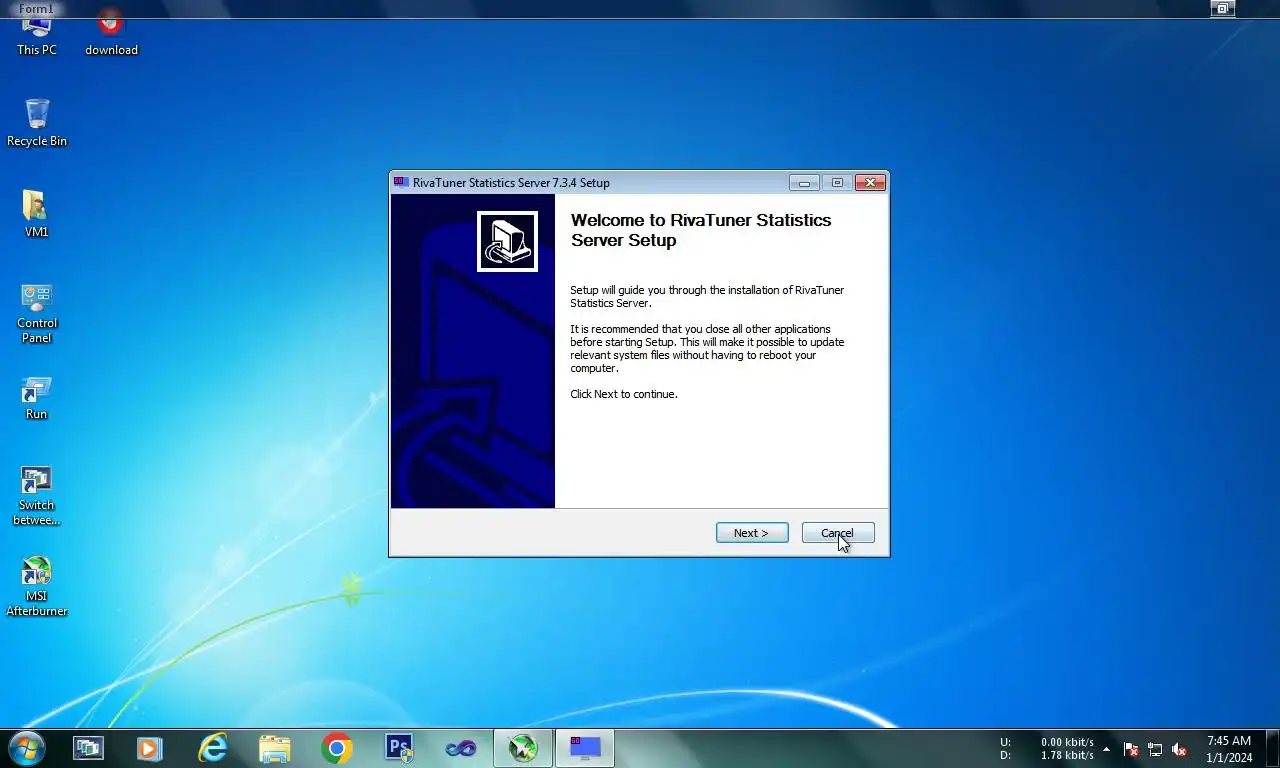Open the media player taskbar icon
Image resolution: width=1280 pixels, height=768 pixels.
point(150,748)
